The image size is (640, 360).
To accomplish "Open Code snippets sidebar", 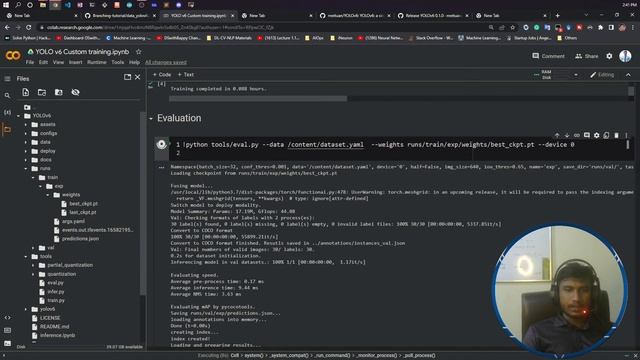I will tap(7, 318).
